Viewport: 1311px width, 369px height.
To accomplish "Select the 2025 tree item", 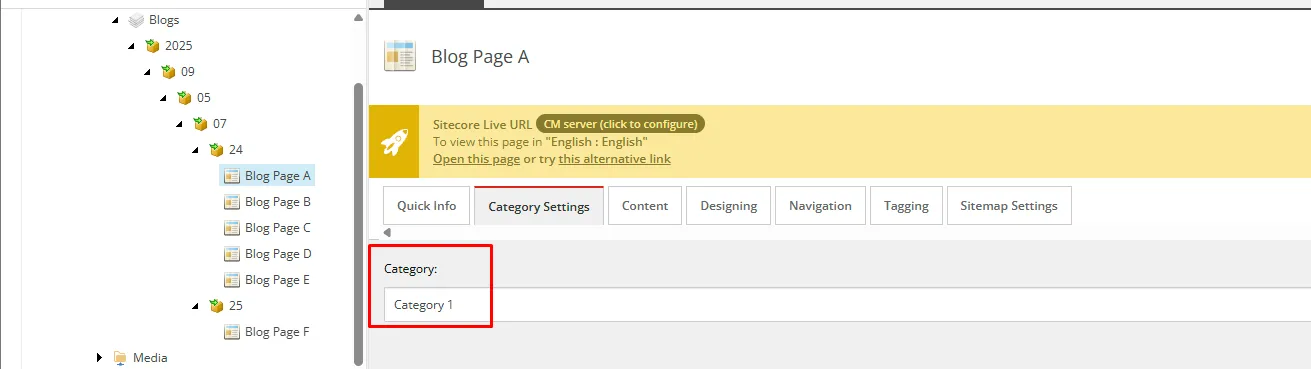I will (x=179, y=46).
